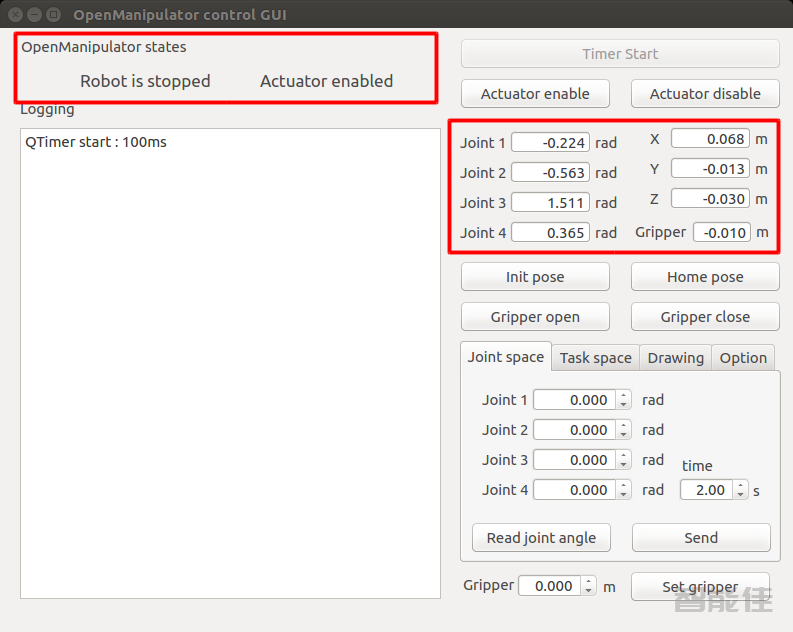Click the 'Robot is stopped' status text
This screenshot has height=632, width=793.
pyautogui.click(x=145, y=81)
